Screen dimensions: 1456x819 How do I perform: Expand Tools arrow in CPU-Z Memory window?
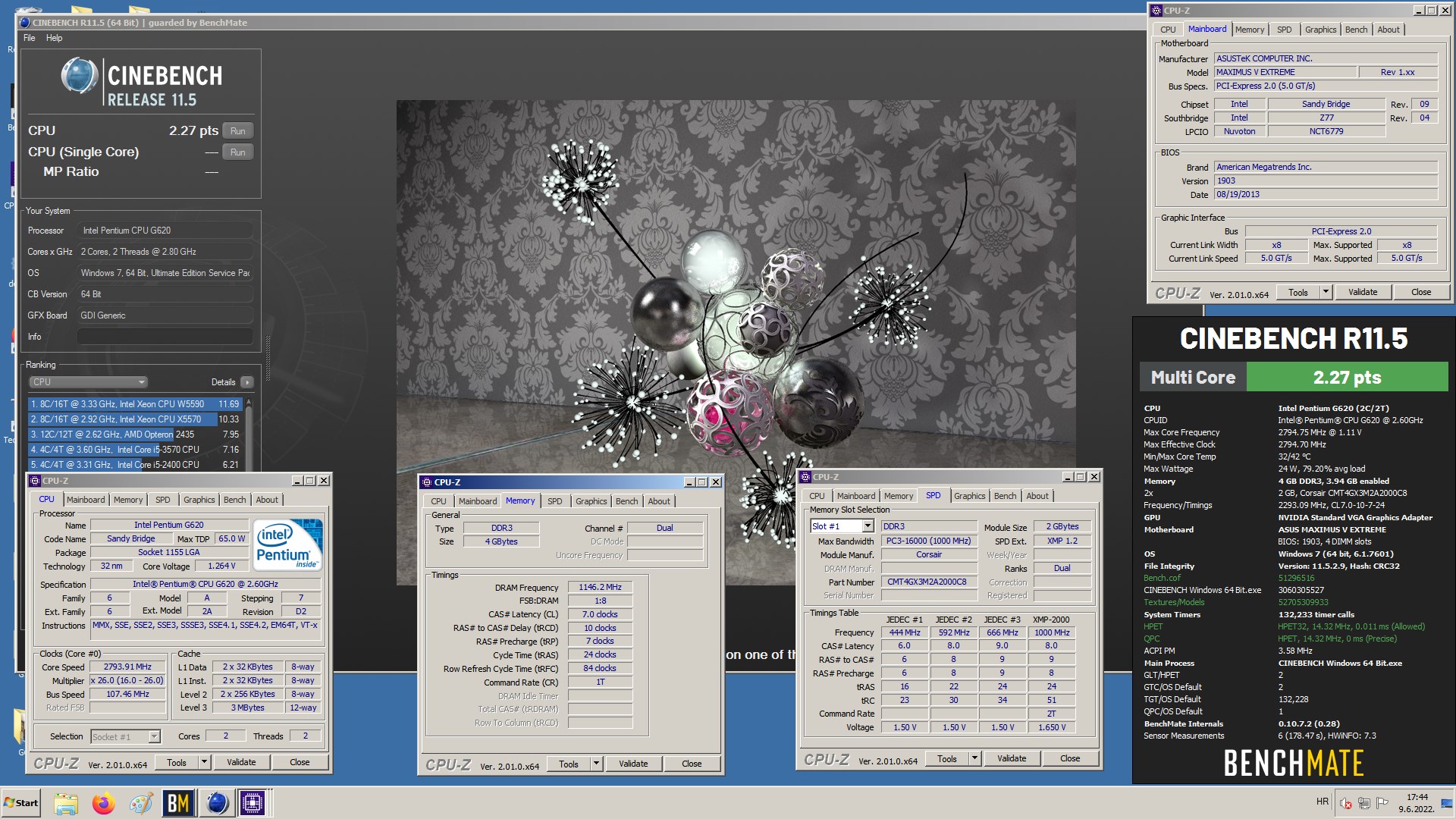(x=595, y=764)
